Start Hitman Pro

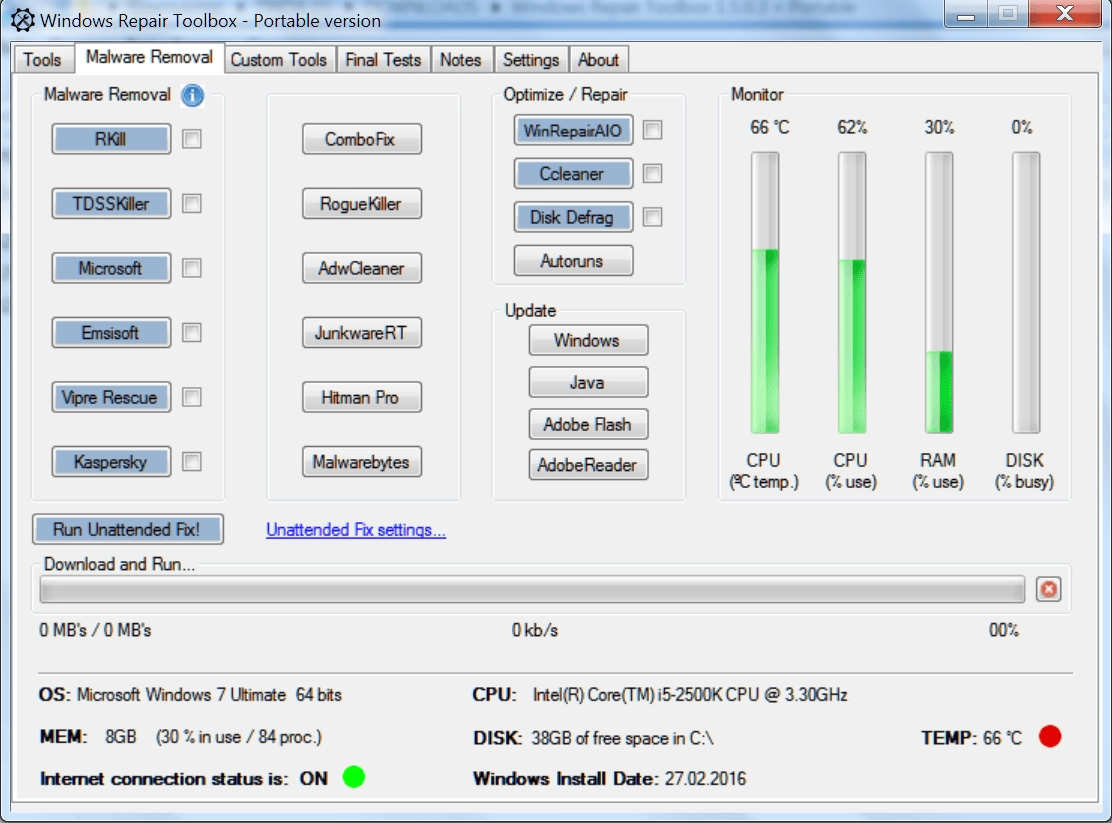(x=362, y=397)
